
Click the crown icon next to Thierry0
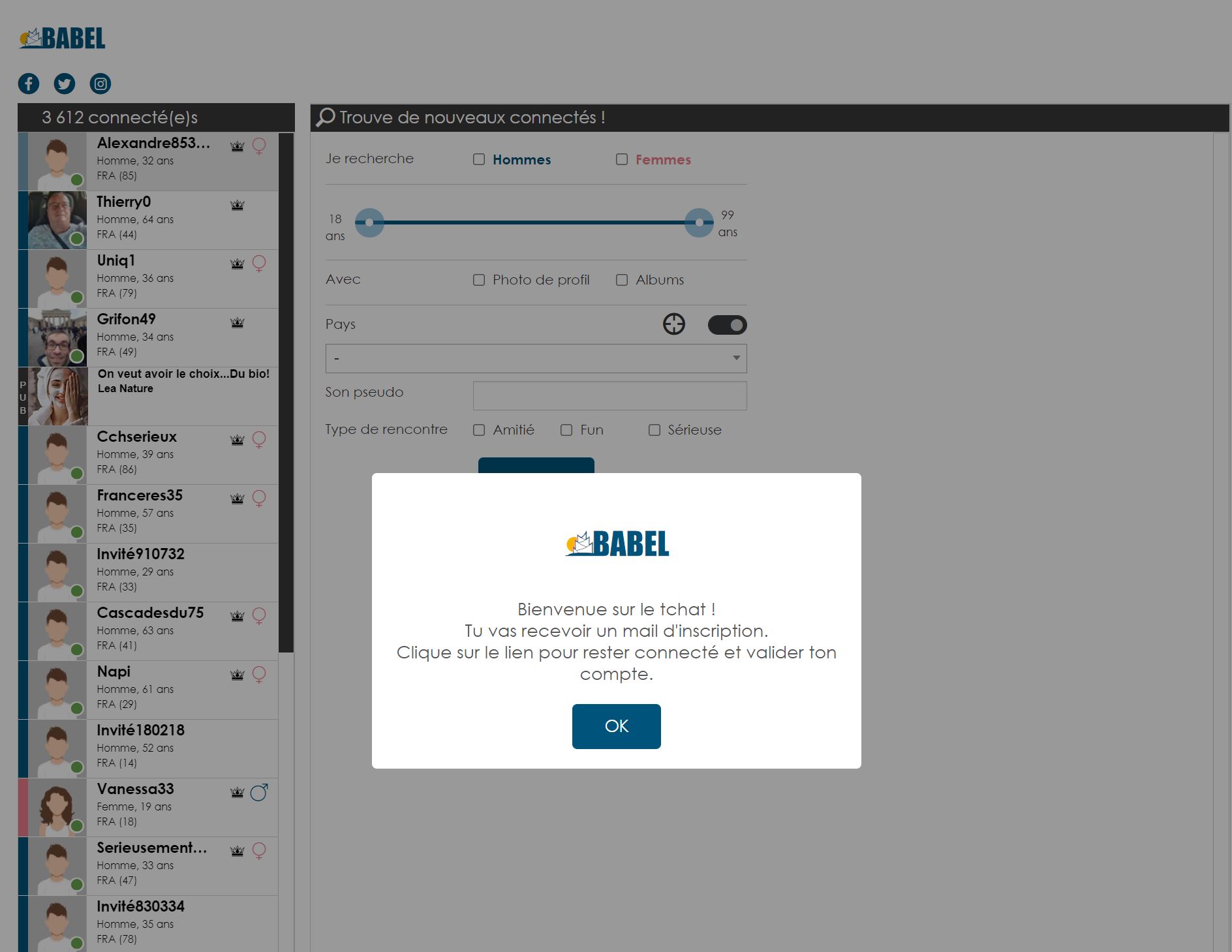(x=237, y=206)
